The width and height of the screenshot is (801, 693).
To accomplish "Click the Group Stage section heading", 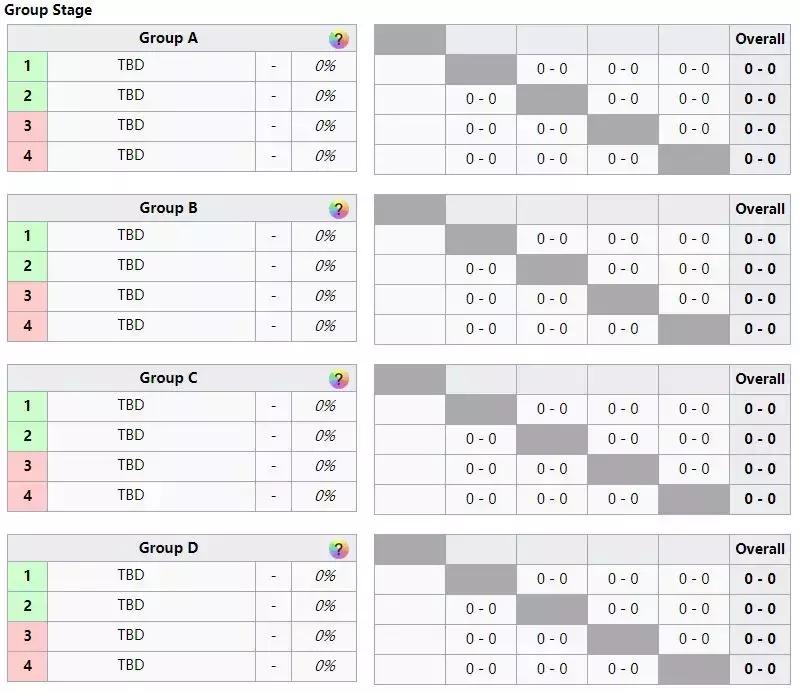I will 50,10.
